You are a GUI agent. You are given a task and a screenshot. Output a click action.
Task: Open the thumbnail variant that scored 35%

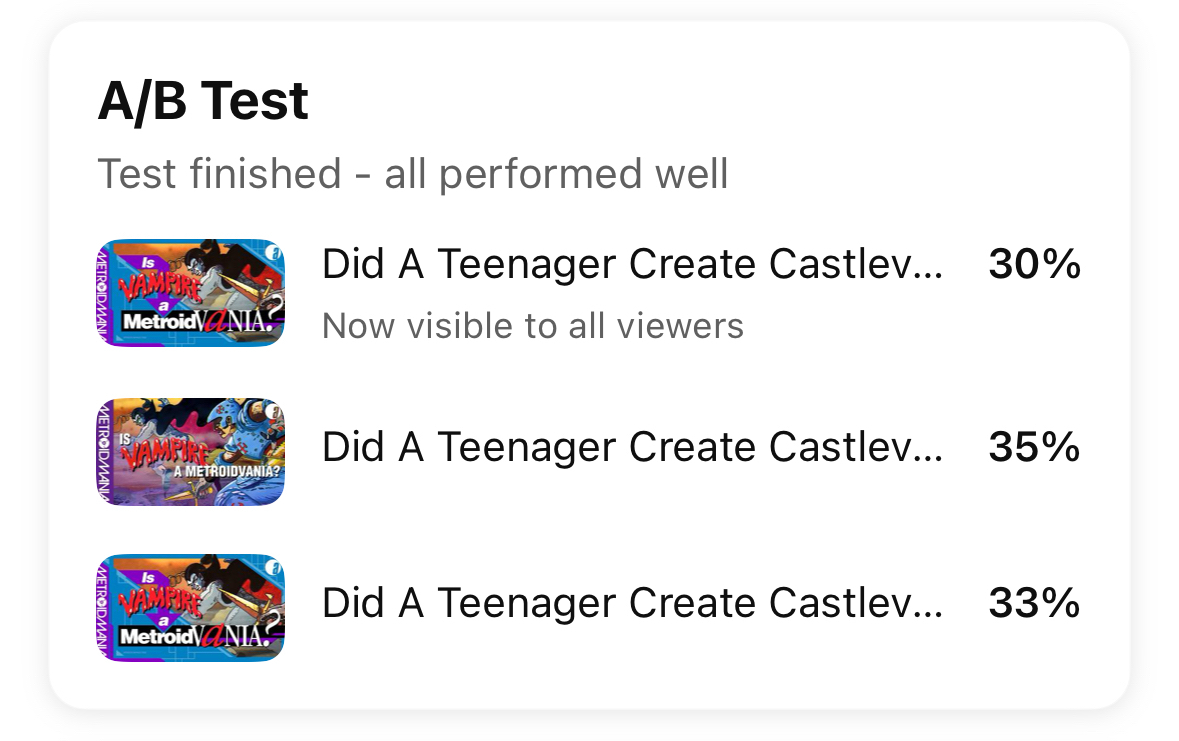190,451
